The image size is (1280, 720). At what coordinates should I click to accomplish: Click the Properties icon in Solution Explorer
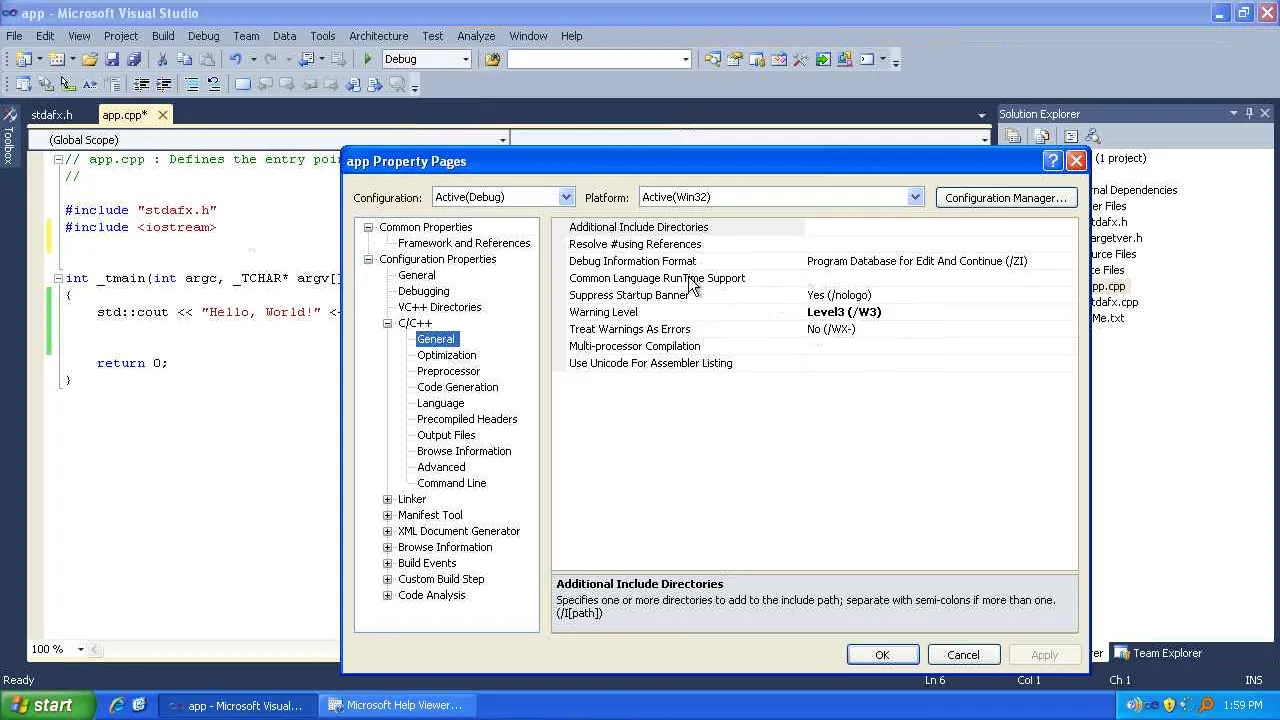(1013, 136)
